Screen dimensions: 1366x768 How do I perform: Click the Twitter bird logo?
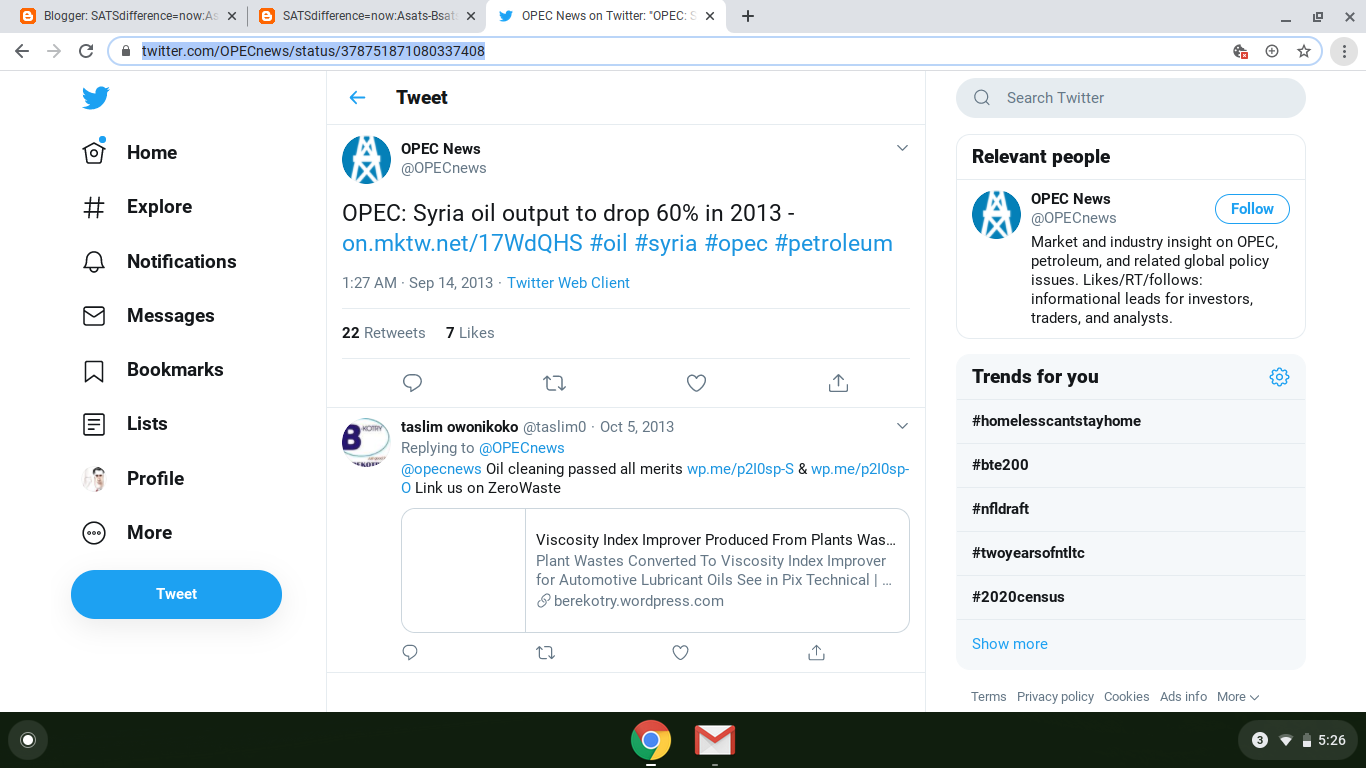pos(96,98)
